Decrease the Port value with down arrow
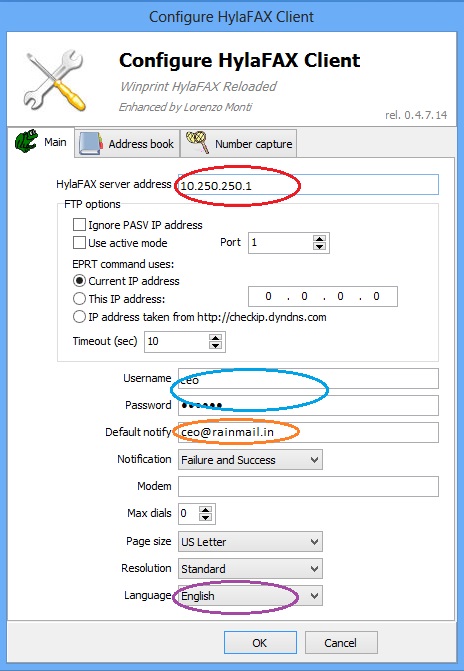The image size is (464, 671). click(x=319, y=246)
